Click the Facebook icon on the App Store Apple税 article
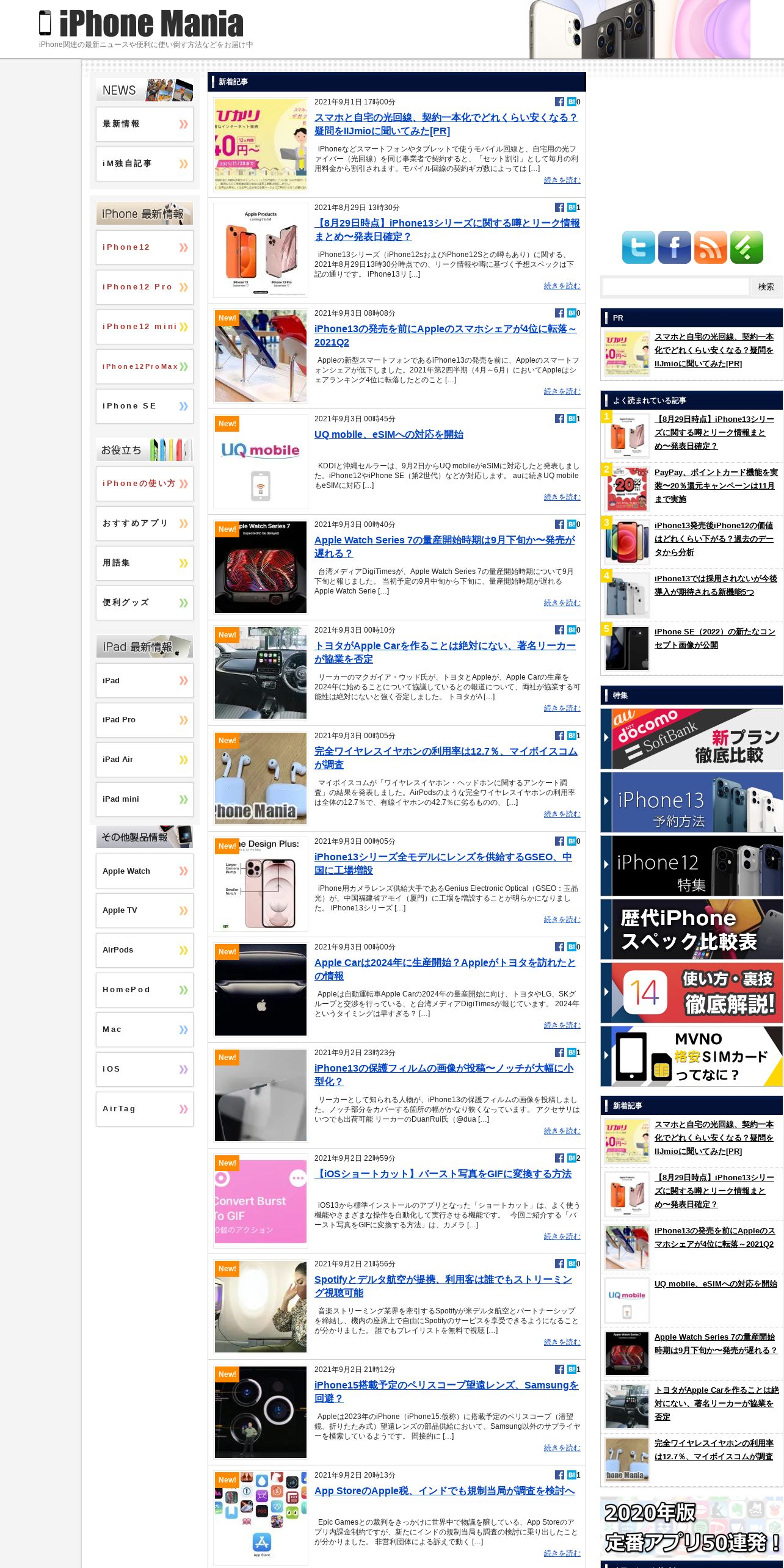 coord(559,1475)
